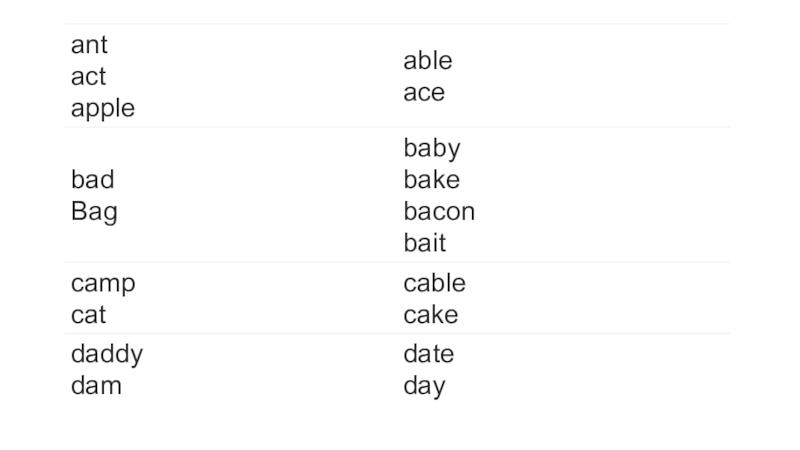Select the capitalized word "Bag"
The width and height of the screenshot is (800, 450).
point(93,212)
